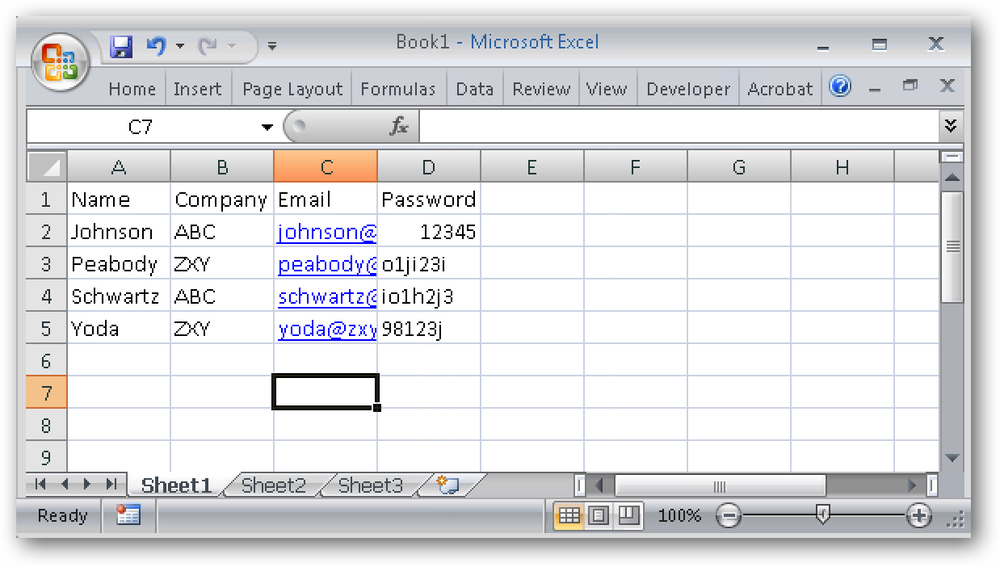
Task: Select column E header
Action: click(532, 167)
